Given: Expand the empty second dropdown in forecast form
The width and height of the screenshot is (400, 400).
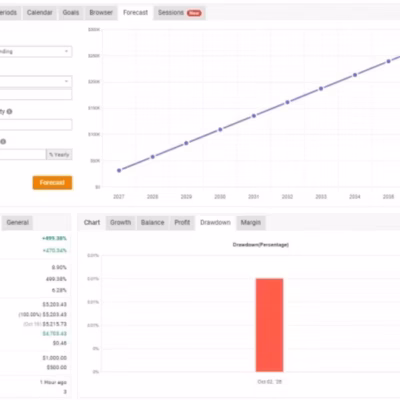Looking at the screenshot, I should point(35,81).
